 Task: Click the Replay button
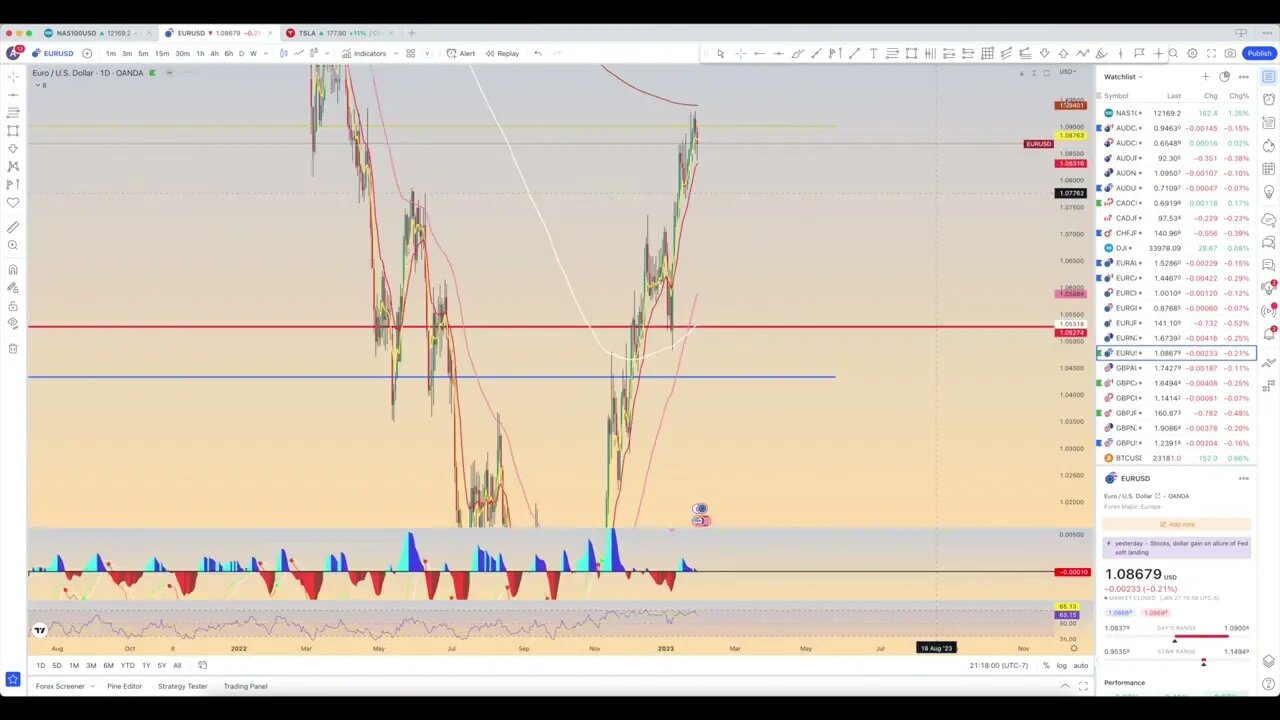(x=502, y=53)
